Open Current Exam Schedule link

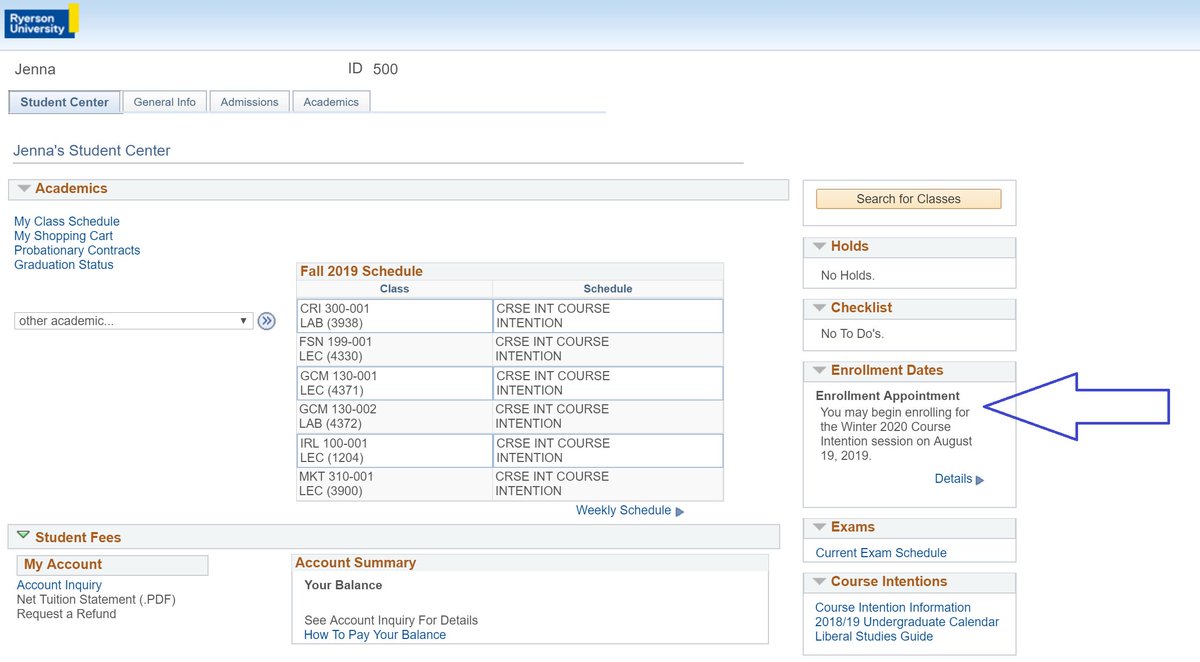[881, 553]
